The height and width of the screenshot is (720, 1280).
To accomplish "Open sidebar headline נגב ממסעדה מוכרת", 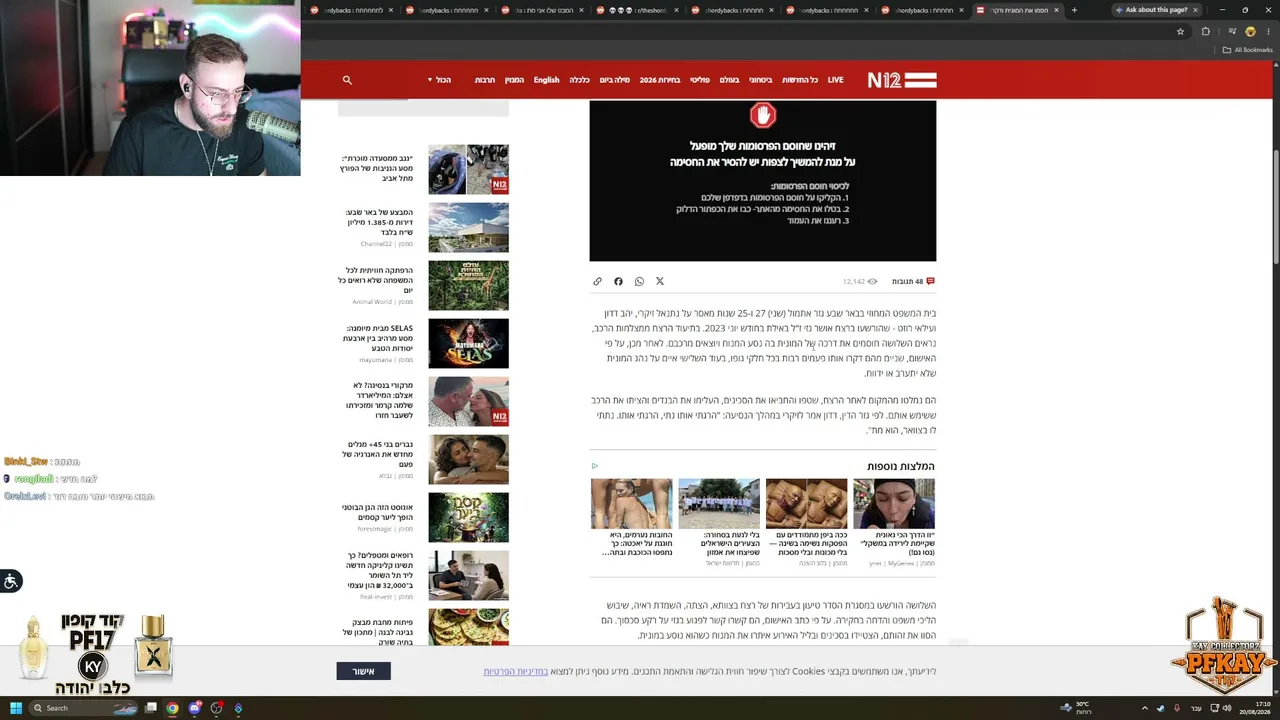I will [x=377, y=168].
